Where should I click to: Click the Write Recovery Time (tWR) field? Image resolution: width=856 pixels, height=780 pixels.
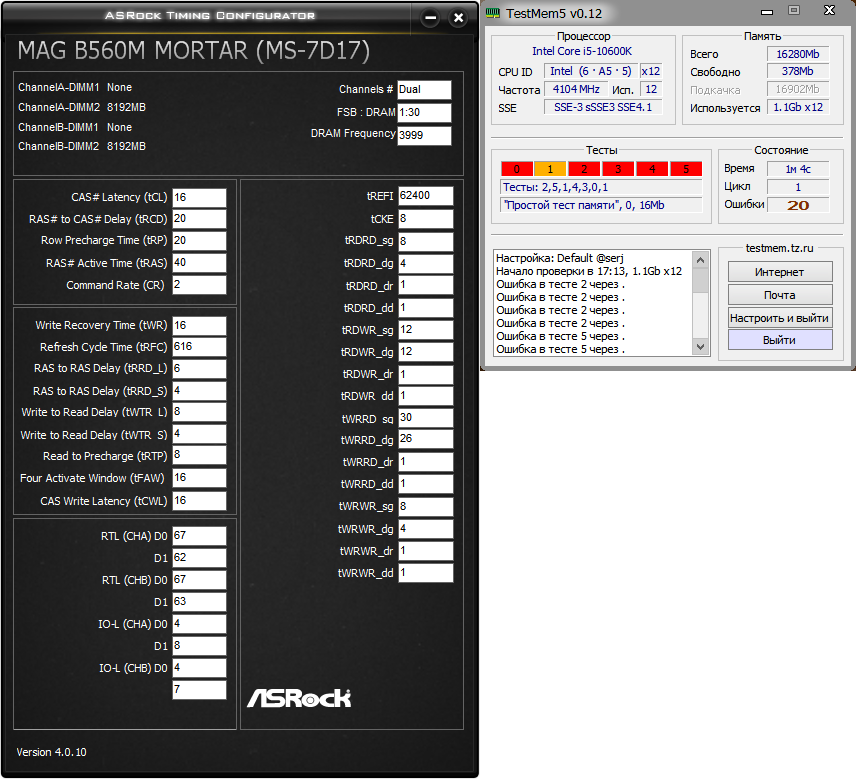click(199, 326)
